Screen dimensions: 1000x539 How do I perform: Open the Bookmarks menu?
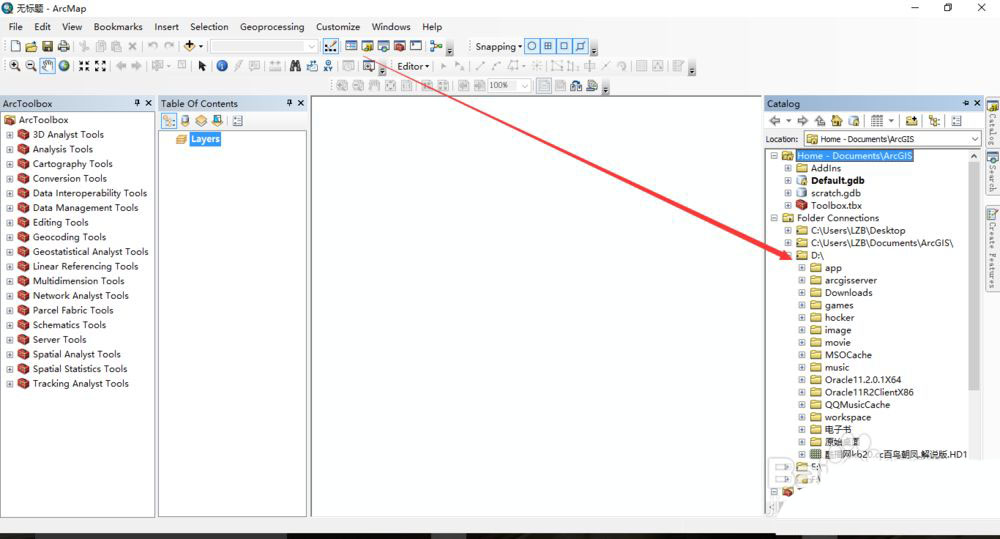point(118,27)
